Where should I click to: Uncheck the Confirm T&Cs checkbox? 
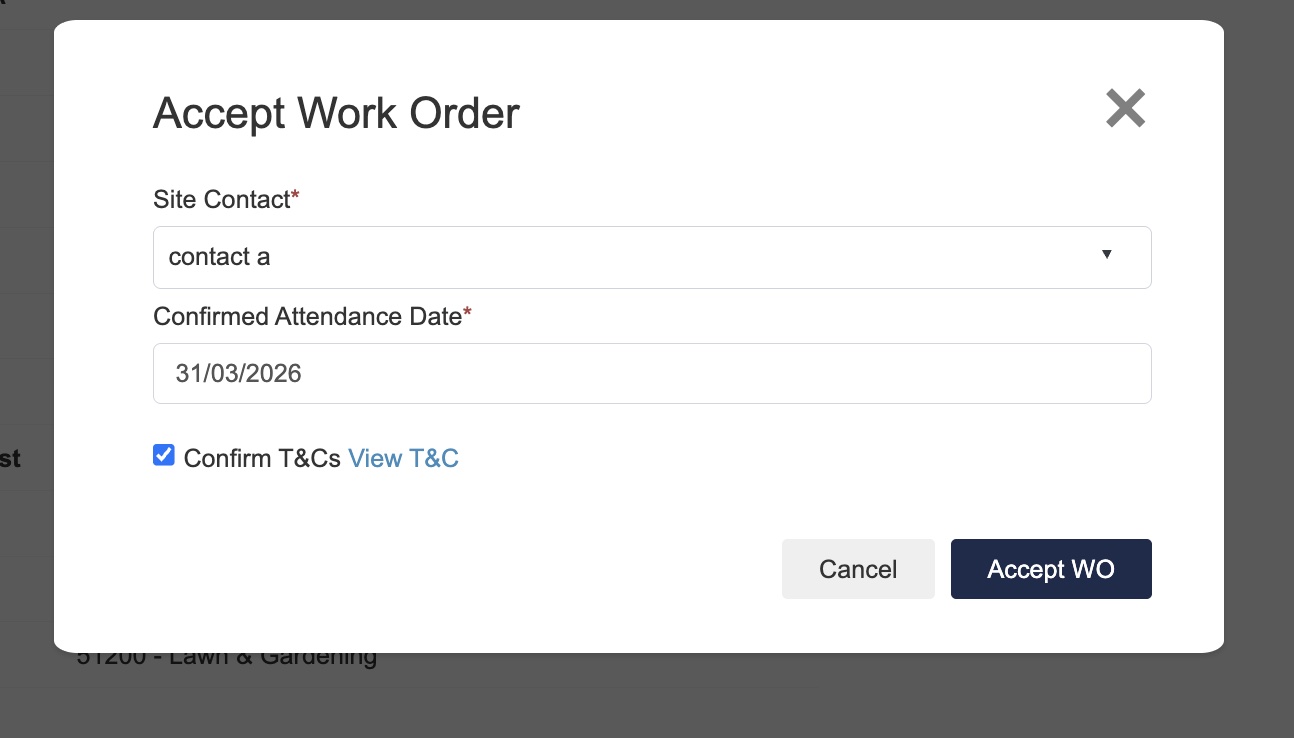click(163, 456)
